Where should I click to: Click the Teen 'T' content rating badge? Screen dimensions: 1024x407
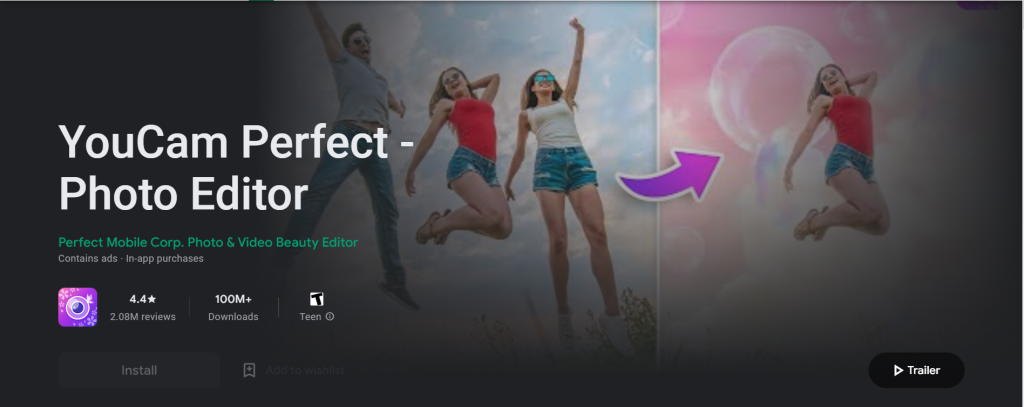pyautogui.click(x=317, y=299)
